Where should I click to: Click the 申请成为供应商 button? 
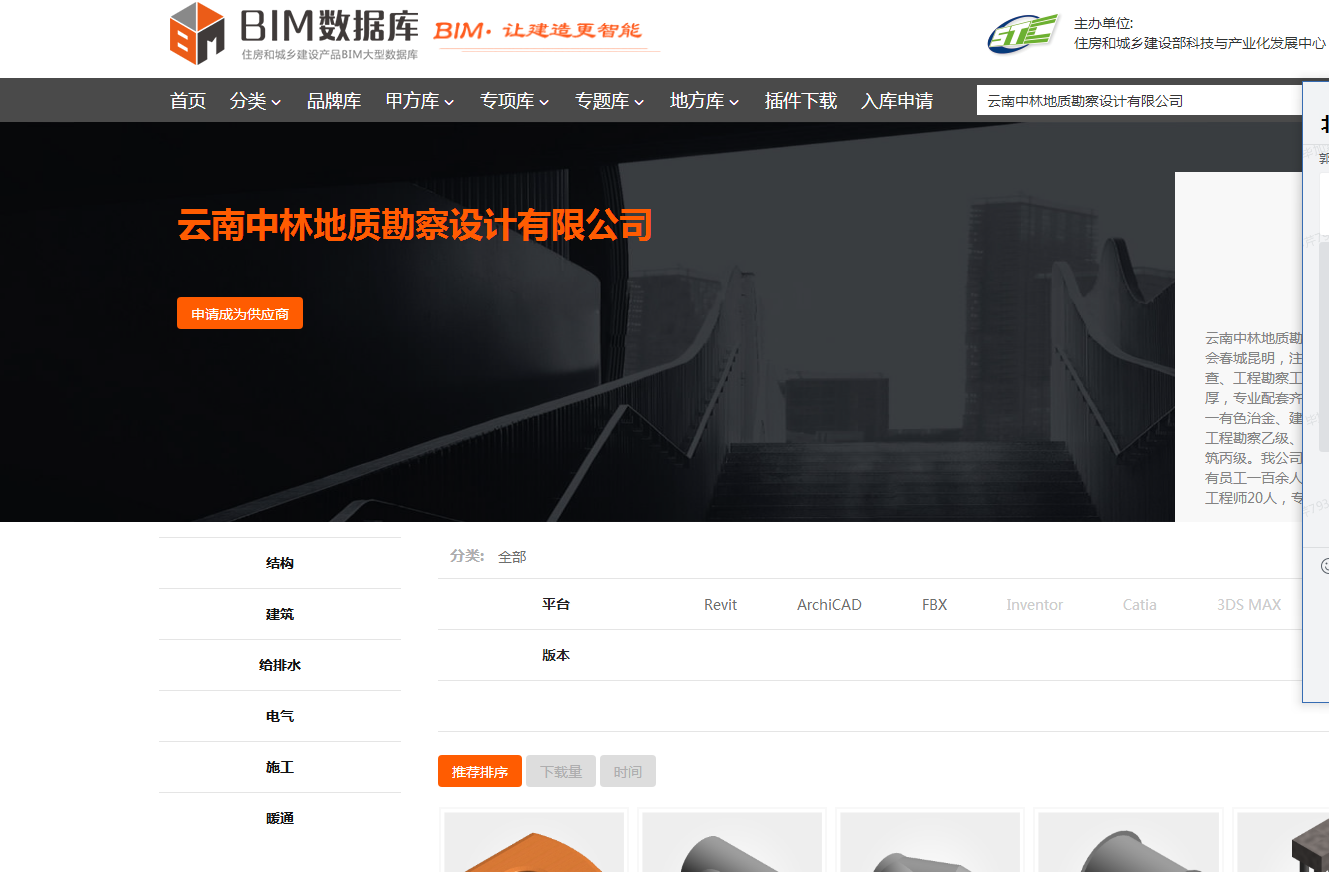click(240, 313)
